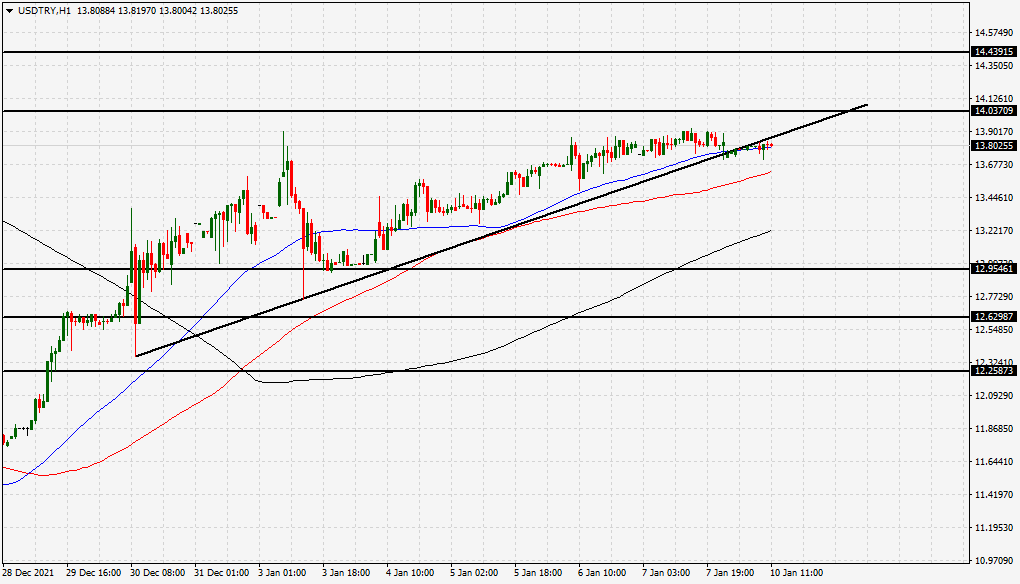Click the USDTRY,H1 symbol label
This screenshot has height=584, width=1020.
tap(44, 10)
